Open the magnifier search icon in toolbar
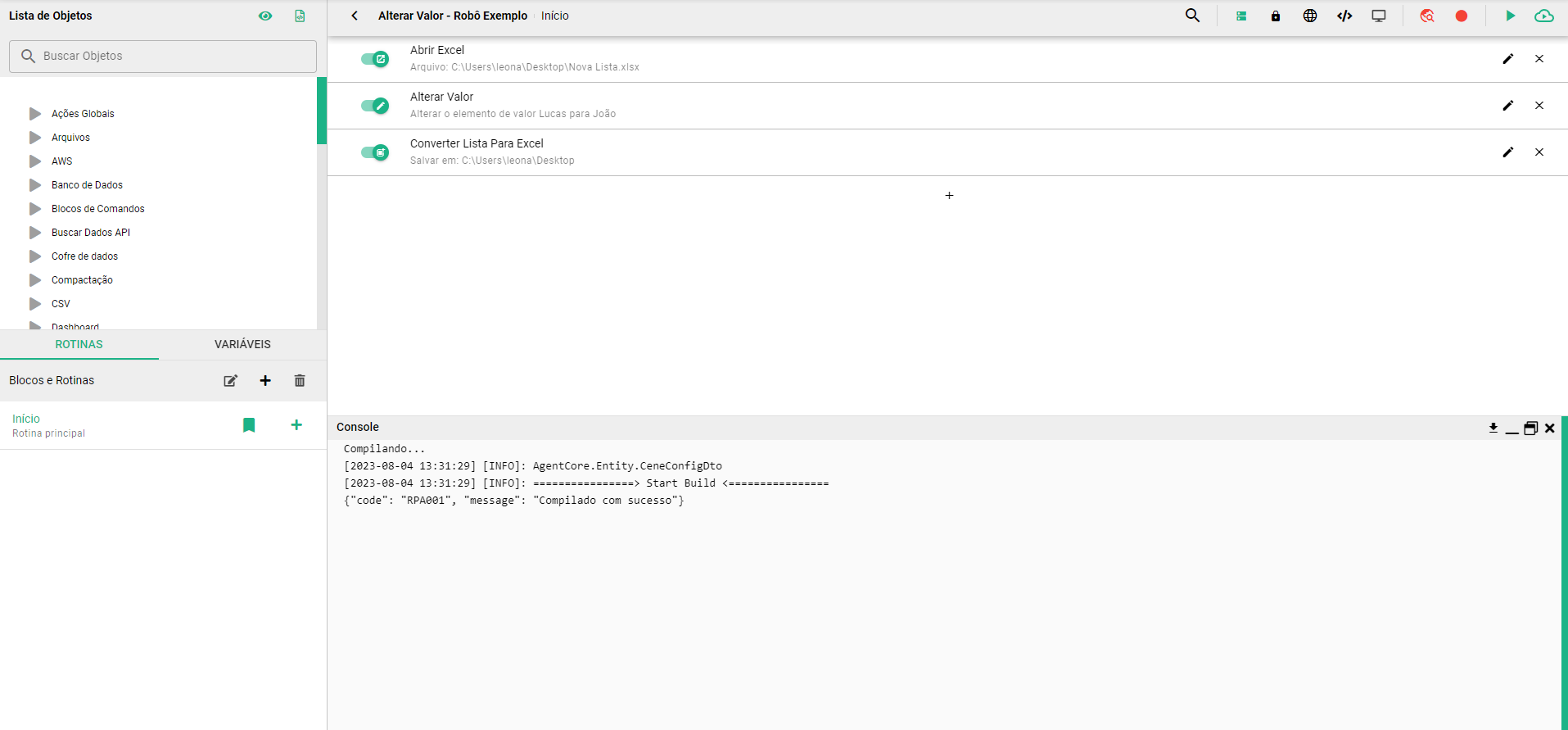1568x730 pixels. pos(1193,16)
